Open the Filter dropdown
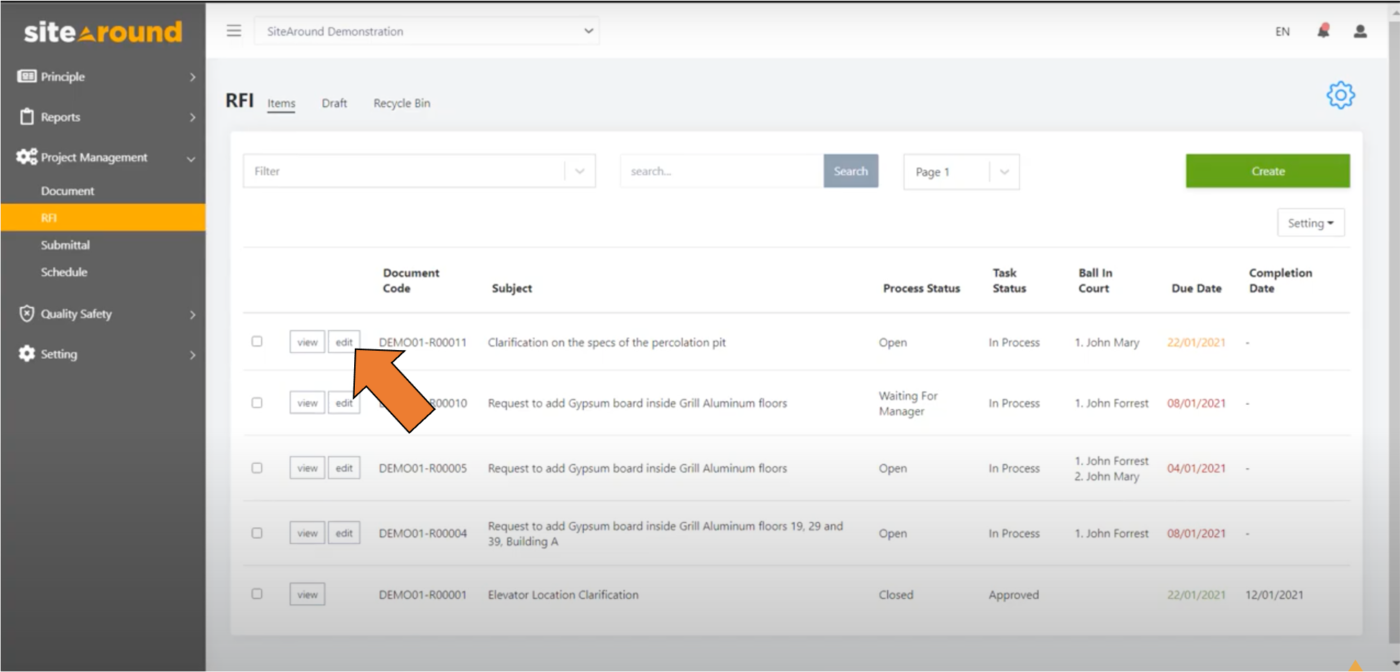Screen dimensions: 1400x672 418,170
